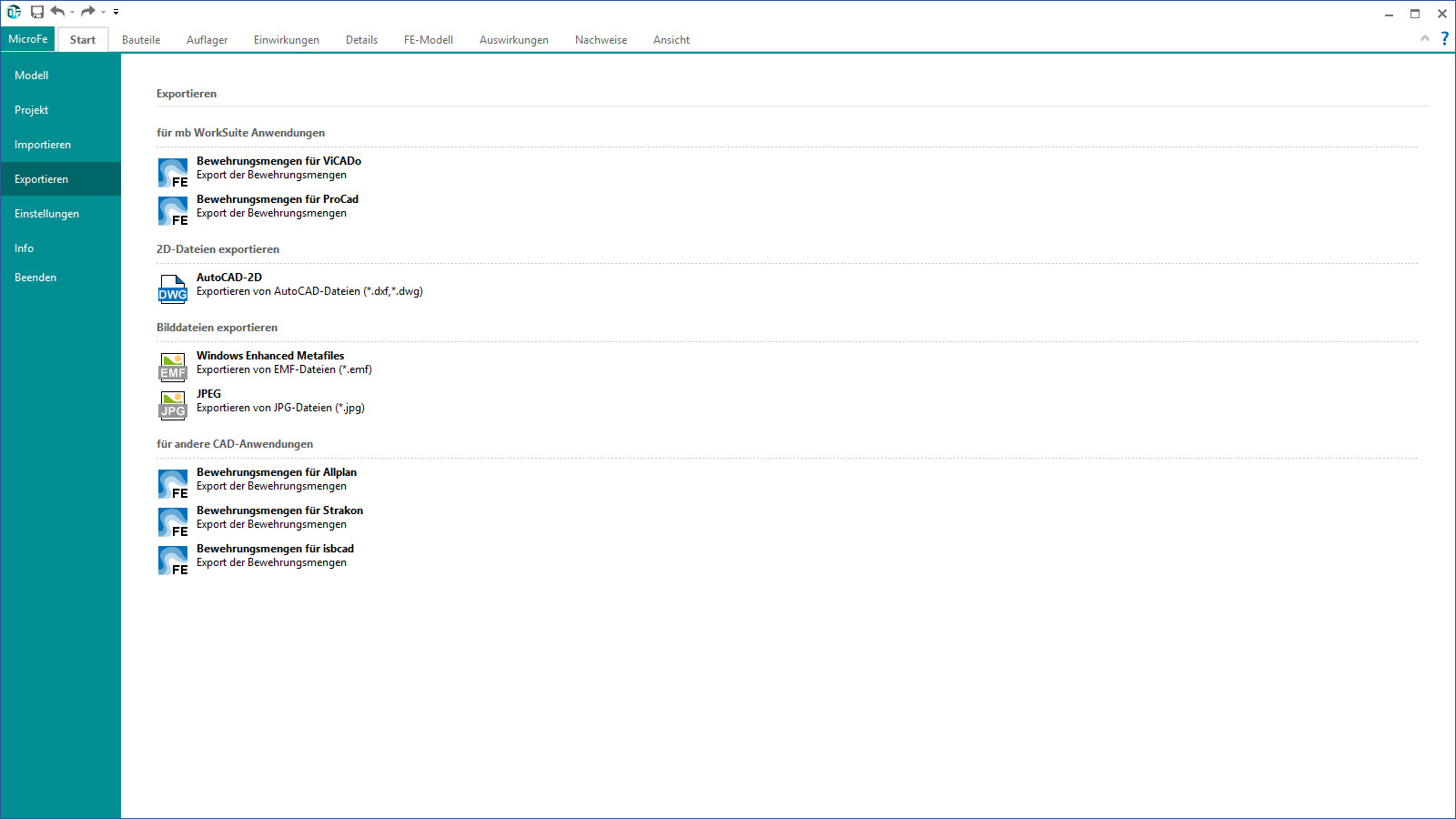Open Info in the sidebar
Viewport: 1456px width, 819px height.
click(x=61, y=248)
